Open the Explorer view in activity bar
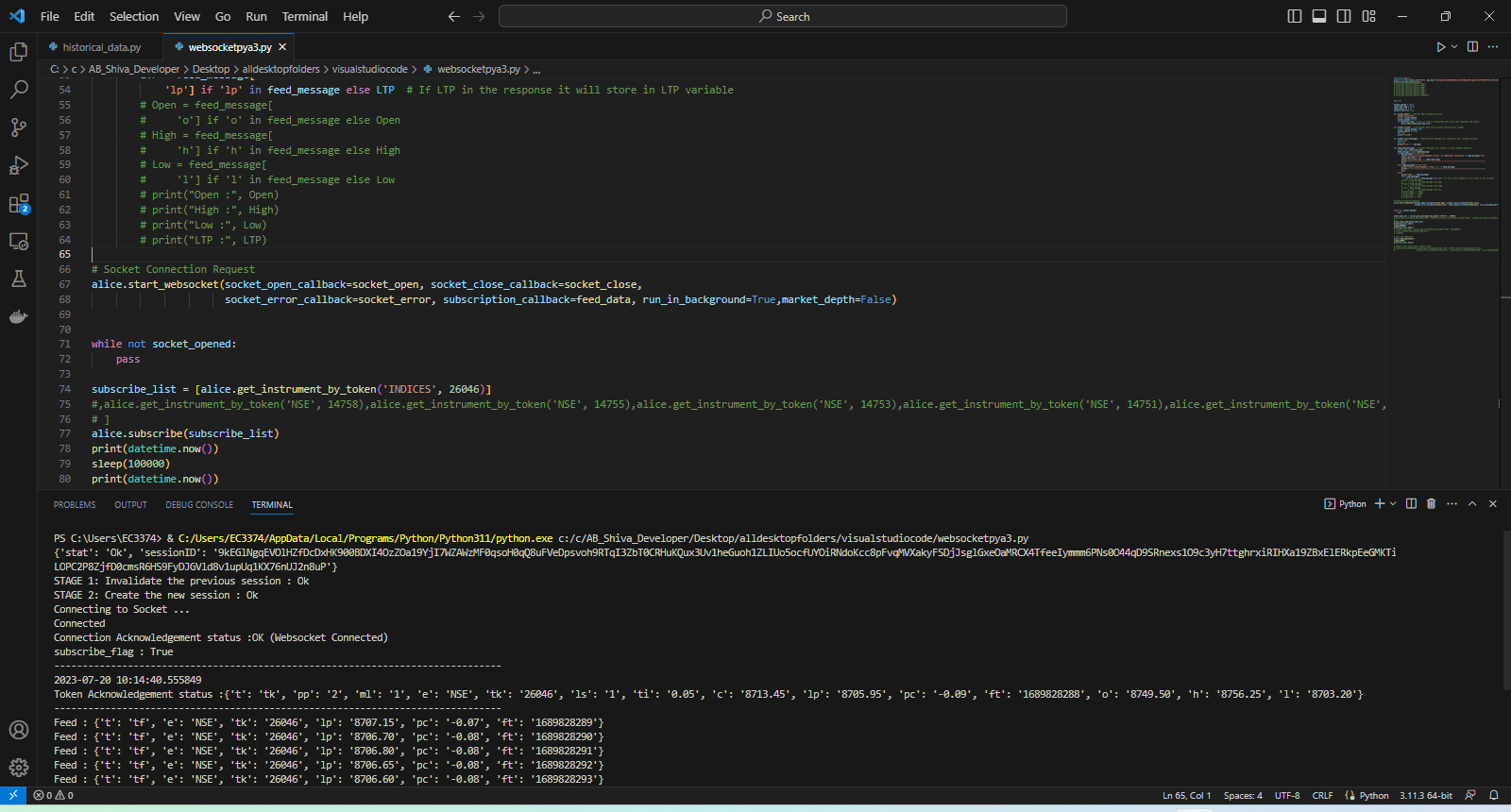This screenshot has width=1511, height=812. 18,52
